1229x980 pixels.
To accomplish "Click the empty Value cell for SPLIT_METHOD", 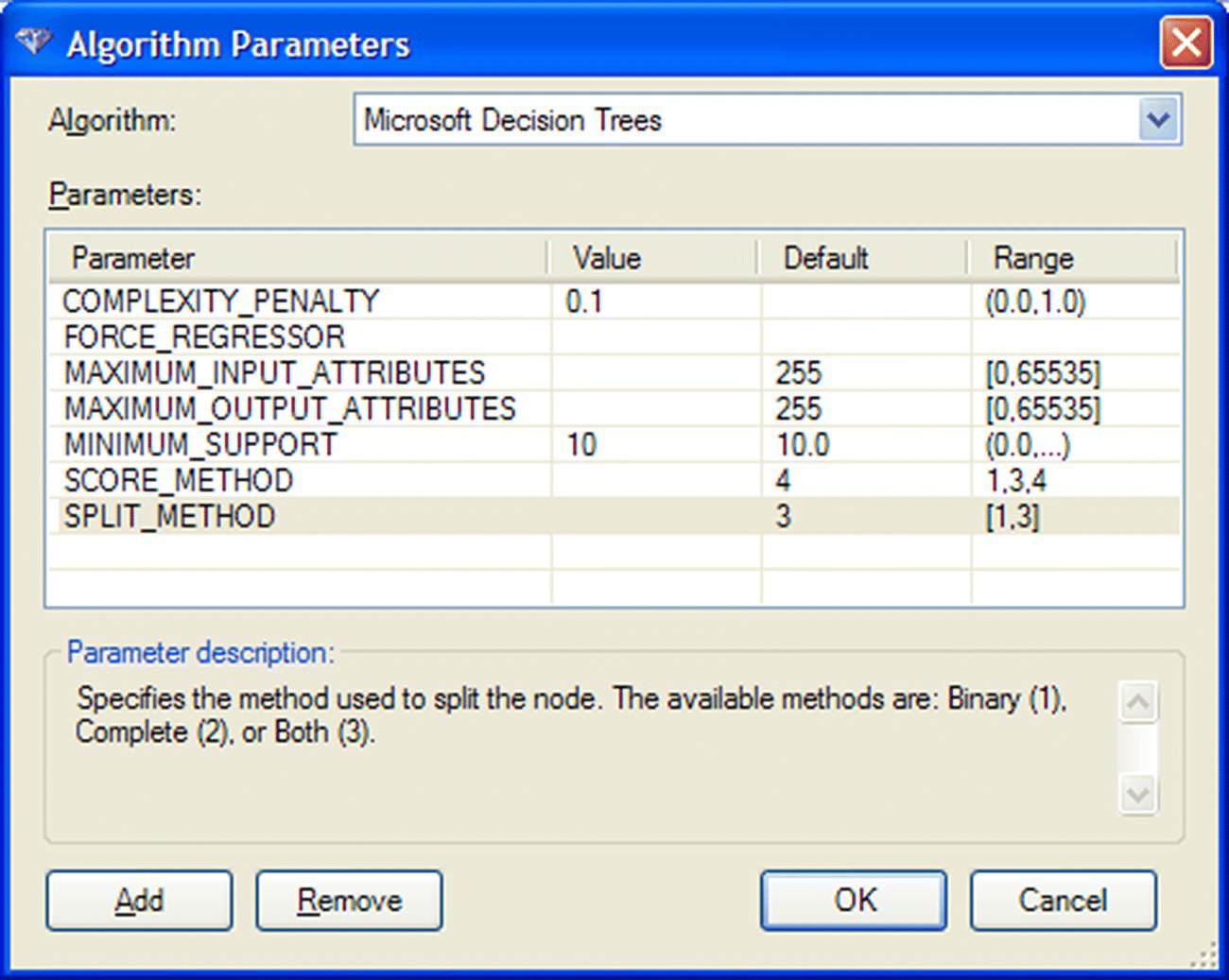I will tap(656, 517).
